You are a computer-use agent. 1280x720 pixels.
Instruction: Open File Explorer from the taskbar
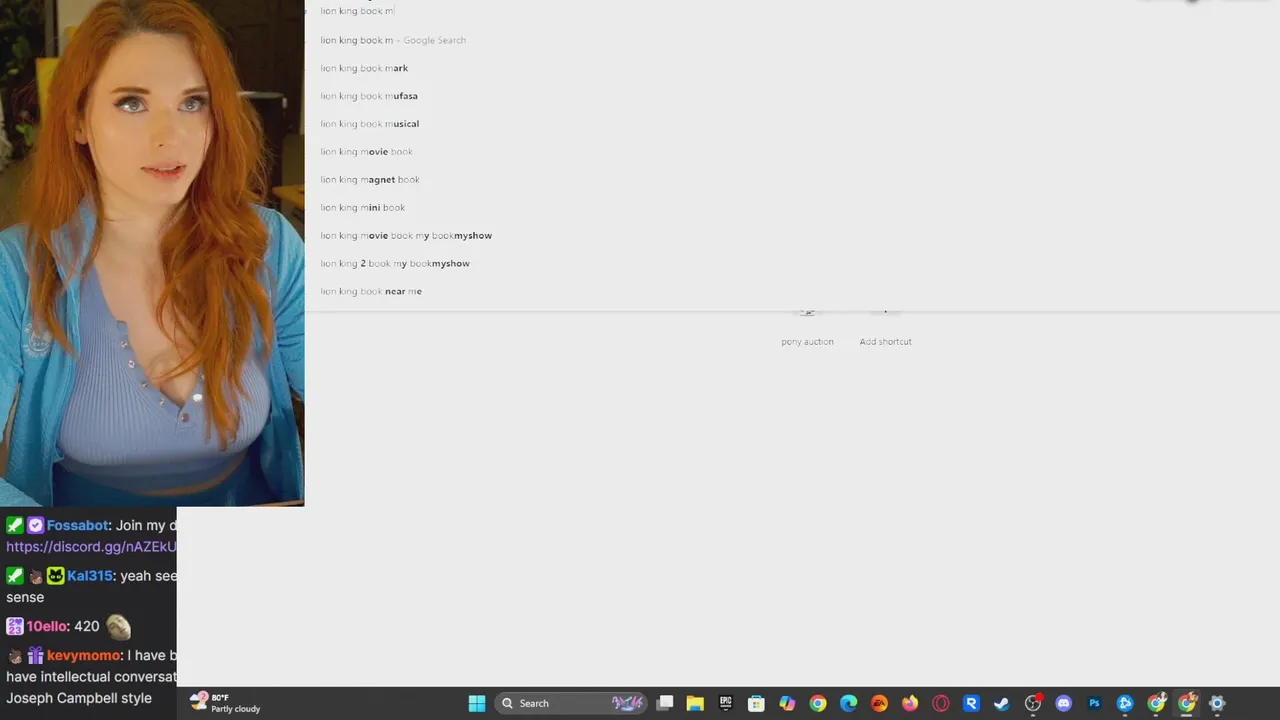(x=695, y=703)
